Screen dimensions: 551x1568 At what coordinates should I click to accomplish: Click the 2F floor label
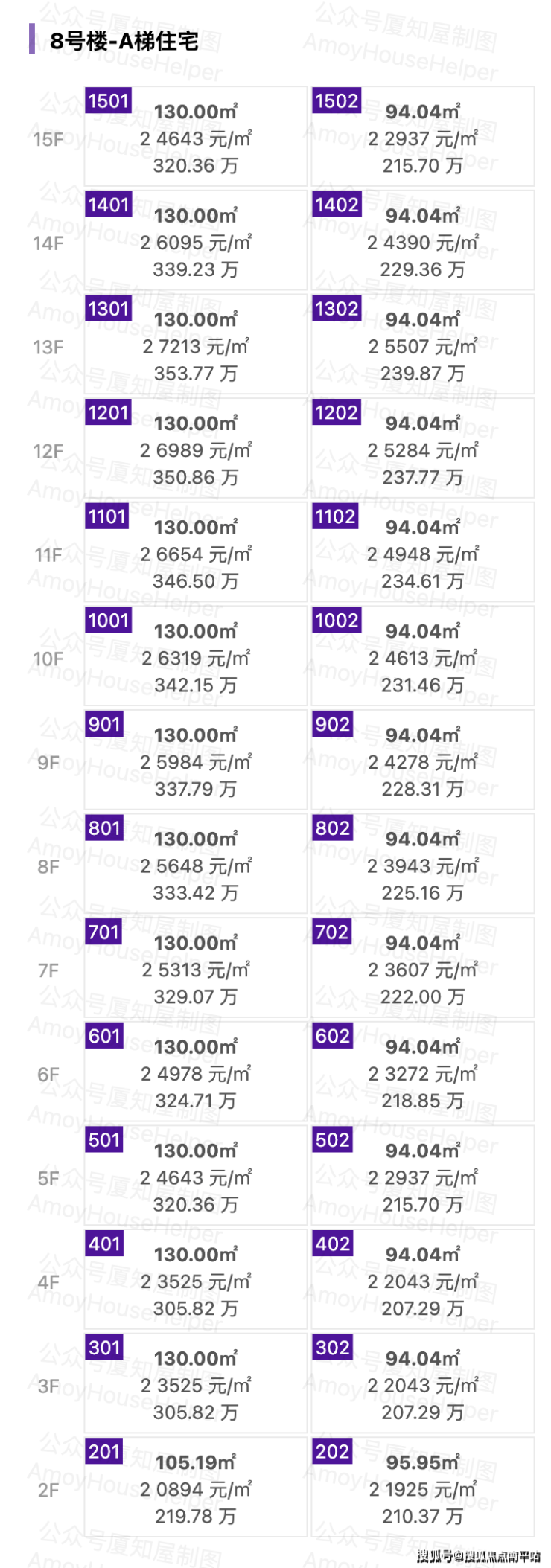point(48,1490)
